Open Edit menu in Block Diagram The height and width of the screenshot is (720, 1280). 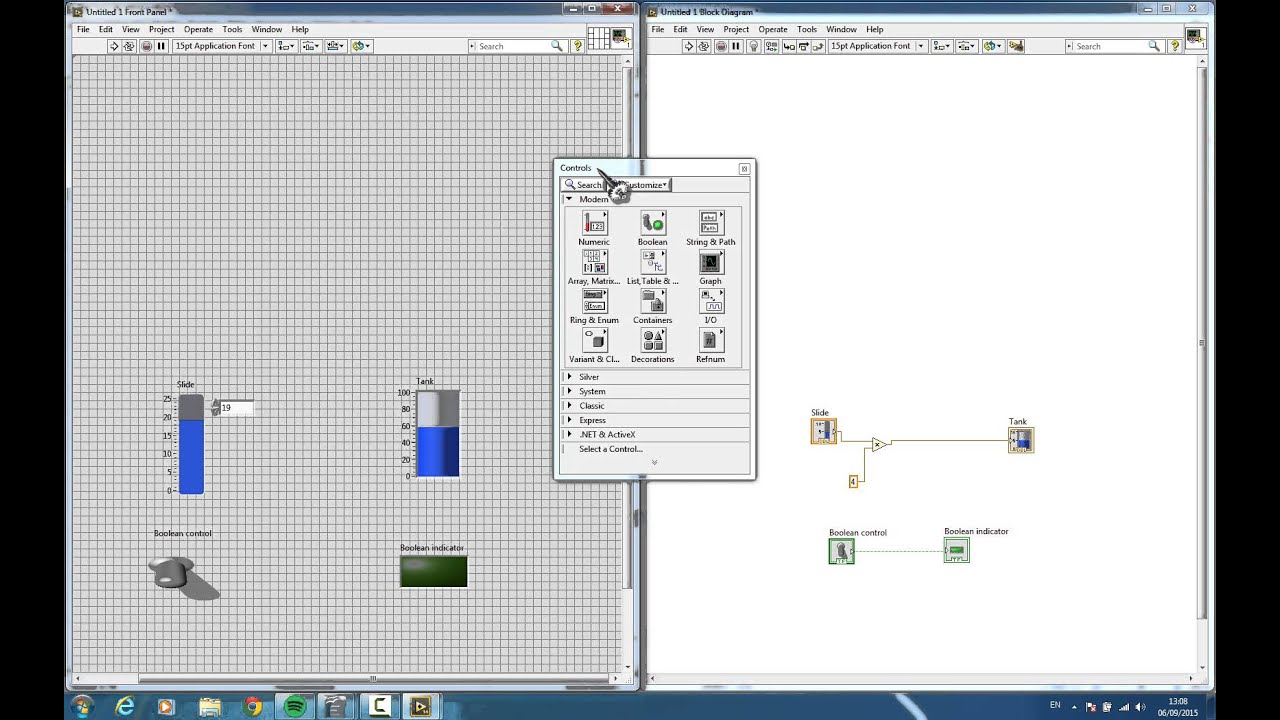680,29
